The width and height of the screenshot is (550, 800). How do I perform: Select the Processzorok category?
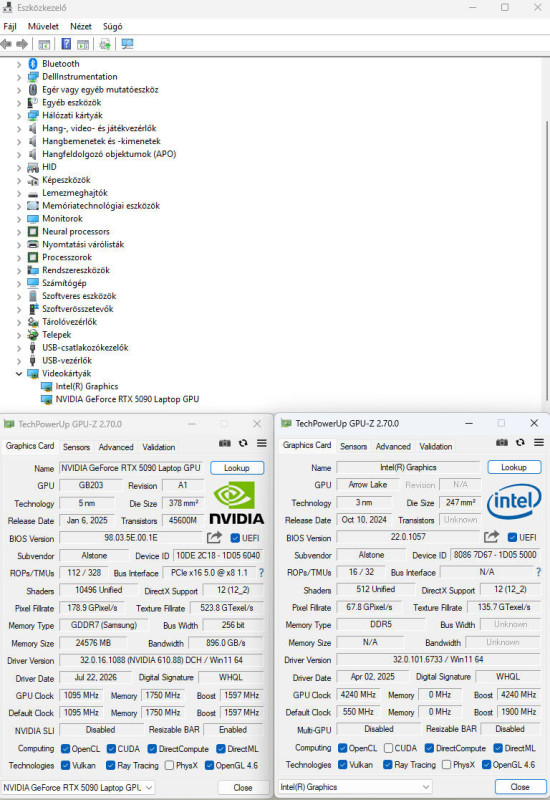tap(67, 258)
